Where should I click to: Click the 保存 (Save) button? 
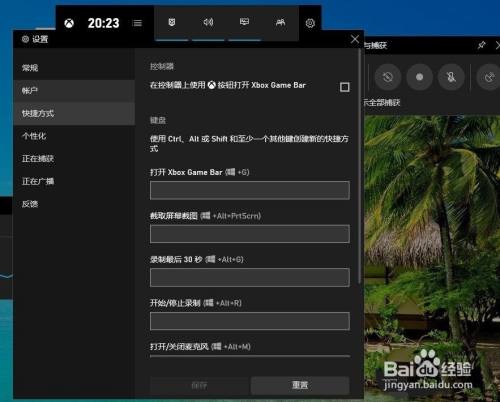[199, 386]
